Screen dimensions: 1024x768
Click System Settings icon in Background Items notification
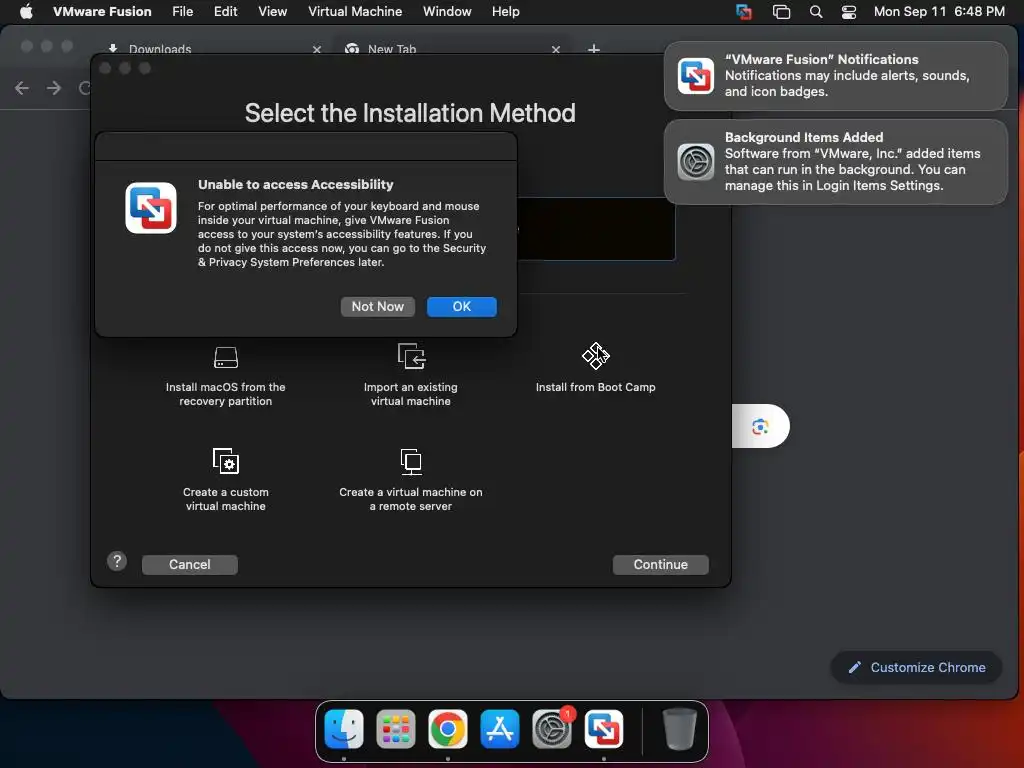tap(696, 161)
